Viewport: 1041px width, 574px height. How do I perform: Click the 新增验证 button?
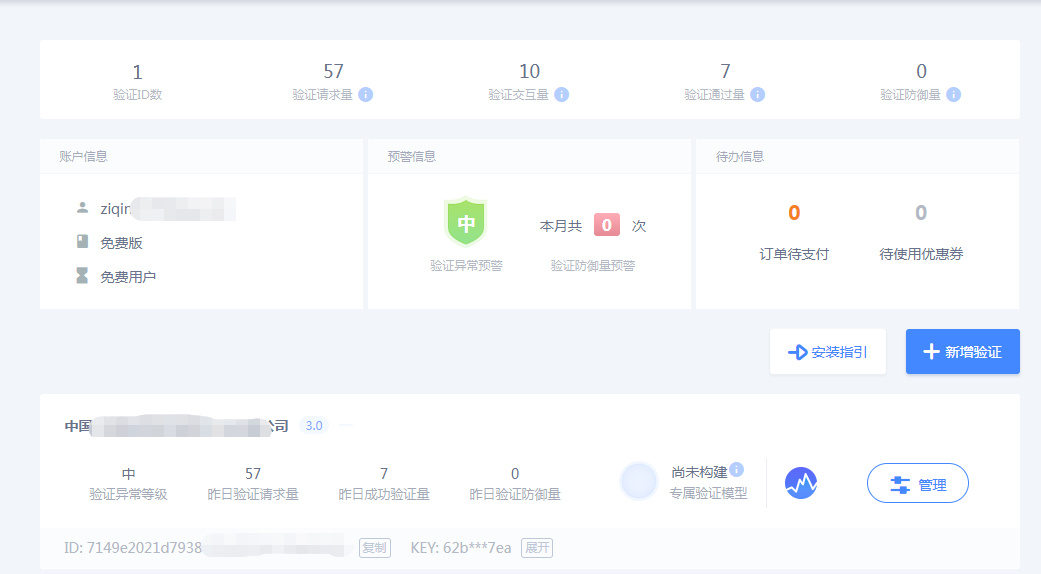tap(962, 352)
